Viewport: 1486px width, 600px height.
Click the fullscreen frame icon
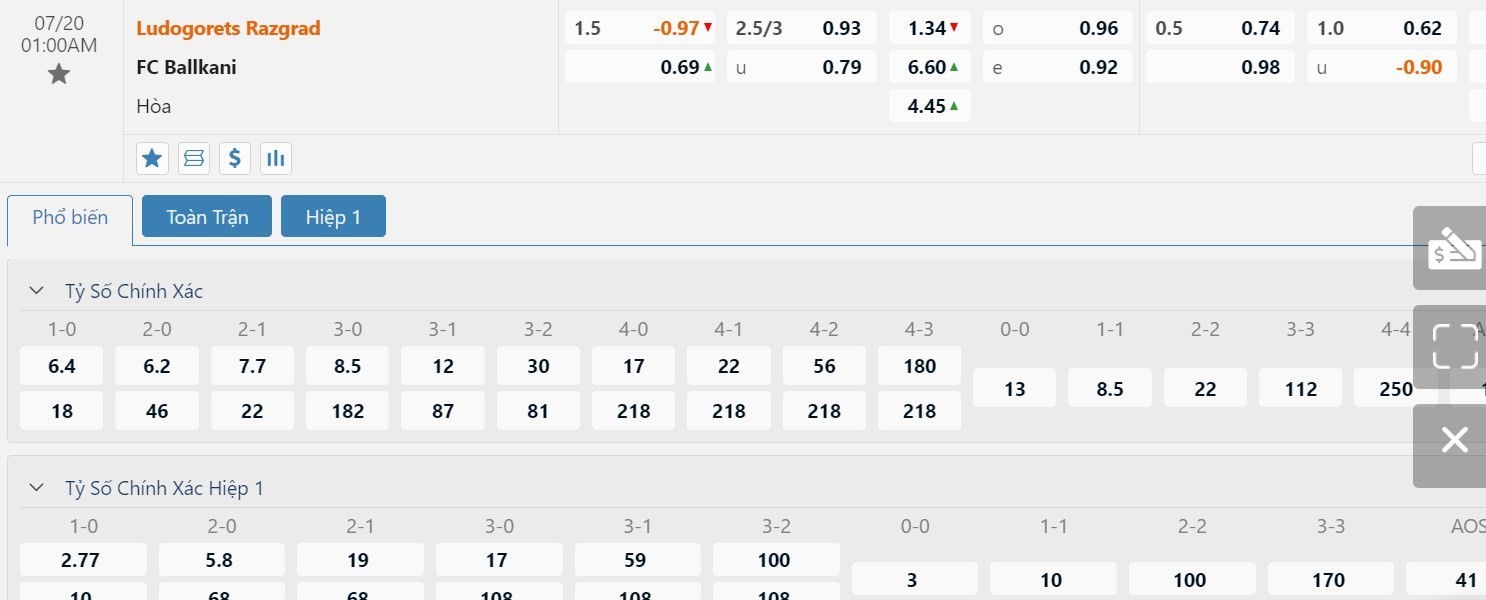point(1454,346)
